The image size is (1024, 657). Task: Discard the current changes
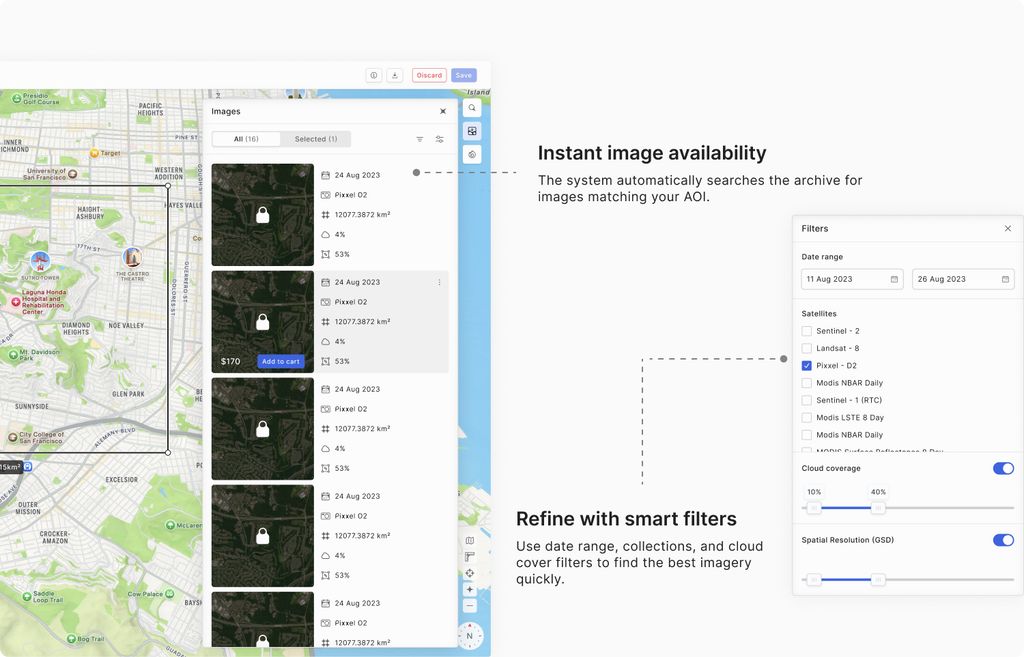click(x=429, y=75)
